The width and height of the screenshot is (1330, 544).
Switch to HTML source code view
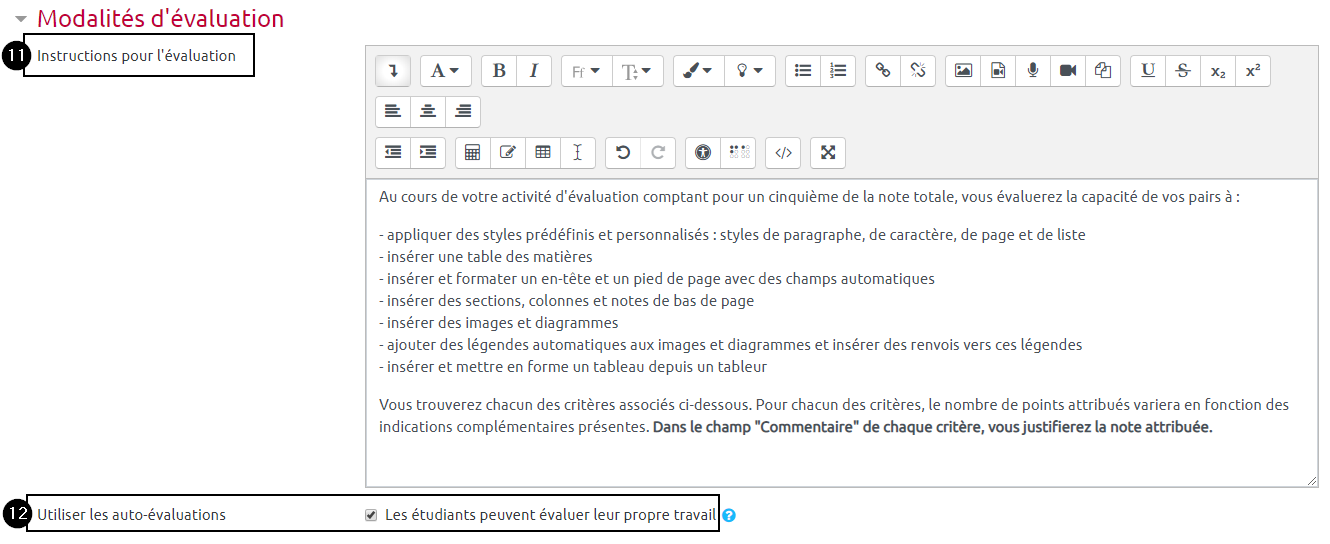coord(783,152)
